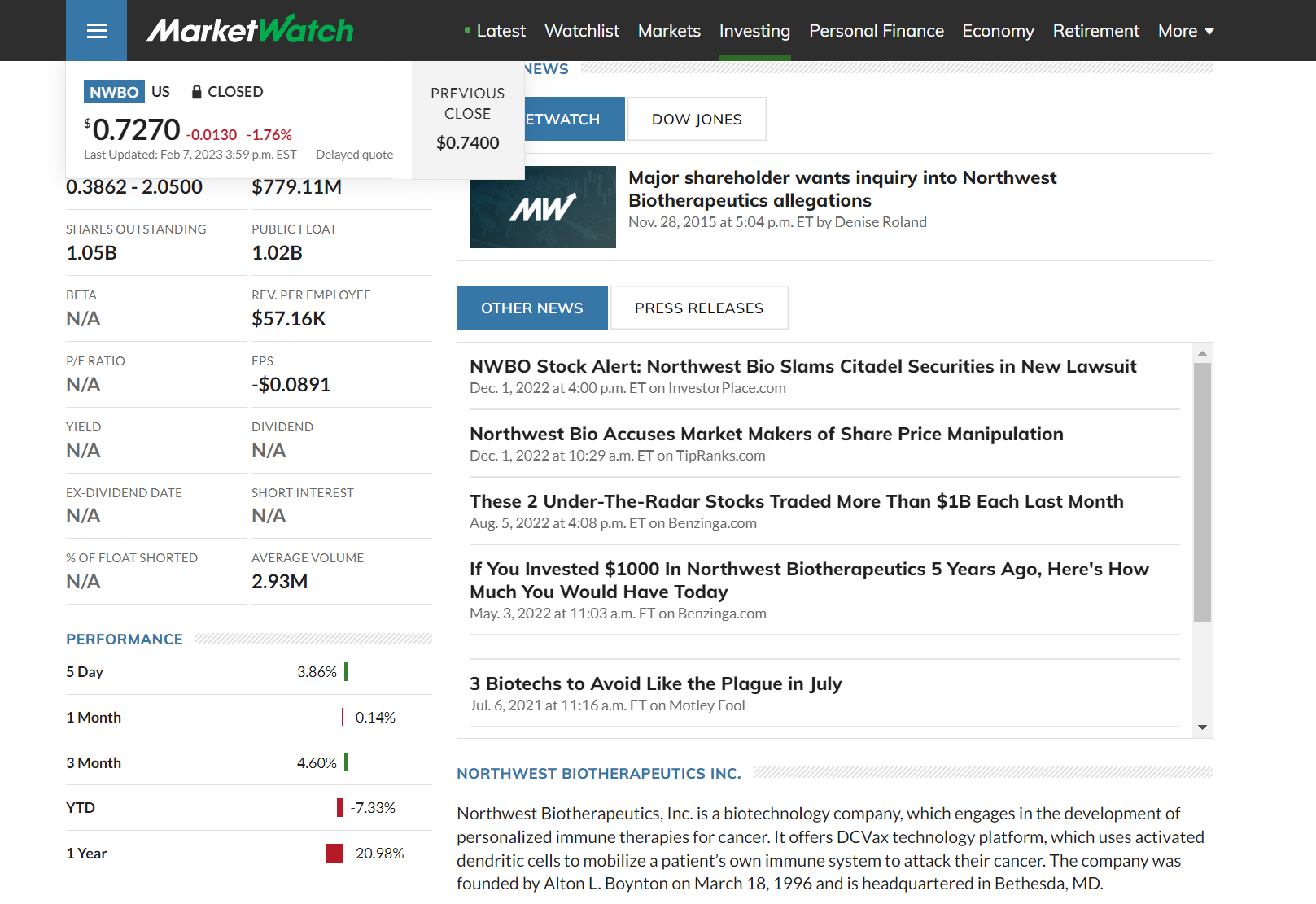The width and height of the screenshot is (1316, 904).
Task: Click the BETA label
Action: (x=81, y=295)
